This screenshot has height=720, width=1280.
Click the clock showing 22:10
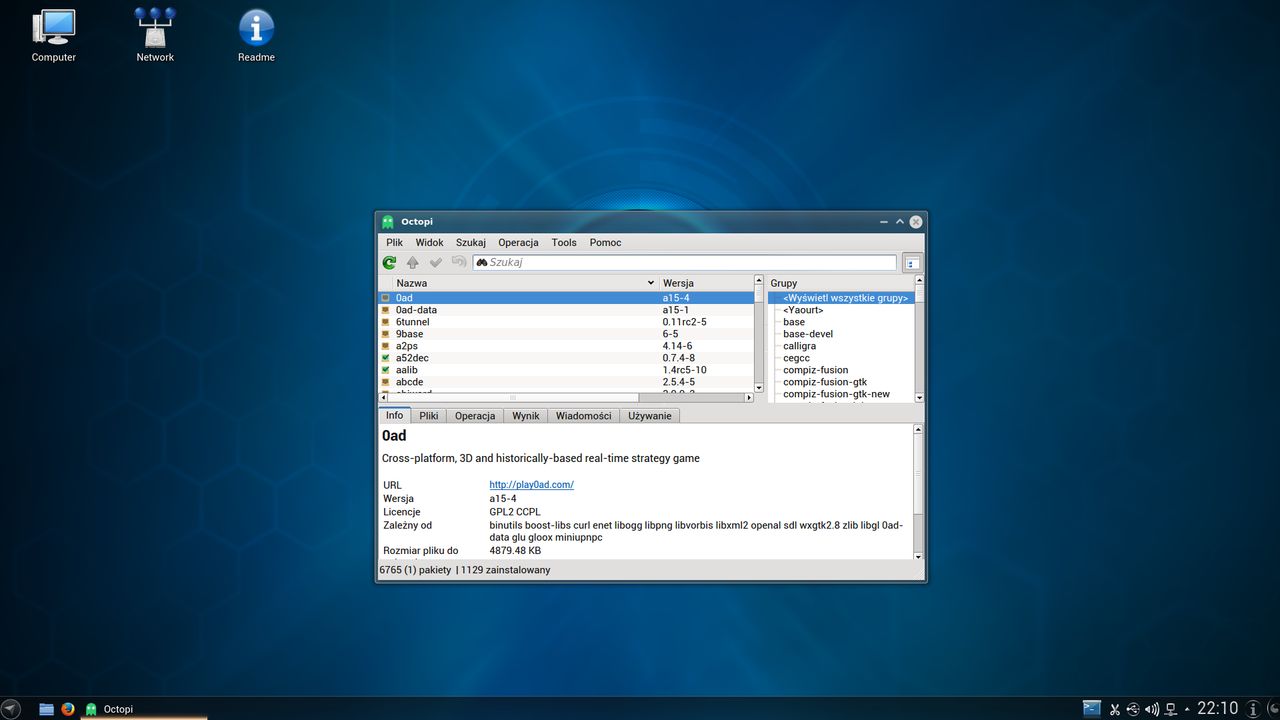(x=1217, y=708)
